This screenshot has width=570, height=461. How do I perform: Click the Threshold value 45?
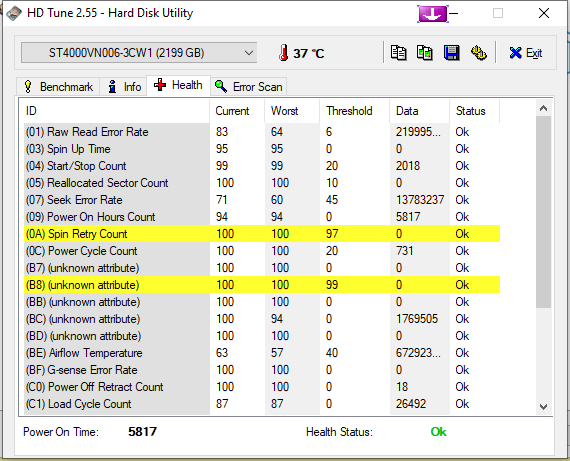[332, 200]
